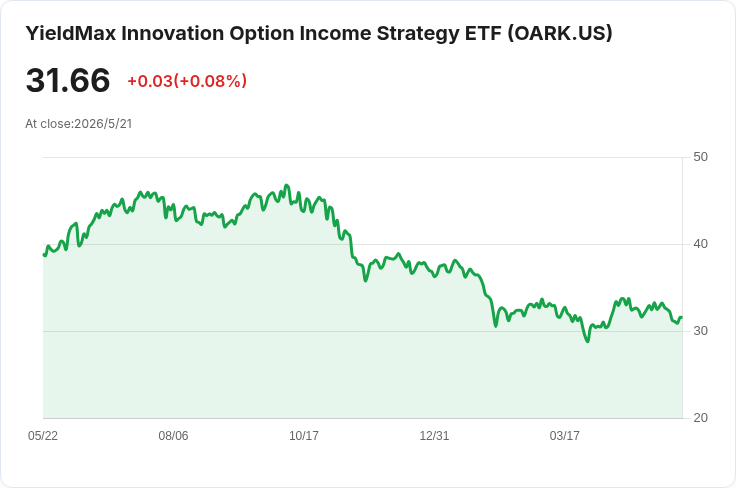Click the At close:2026/5/21 timestamp

pyautogui.click(x=79, y=124)
